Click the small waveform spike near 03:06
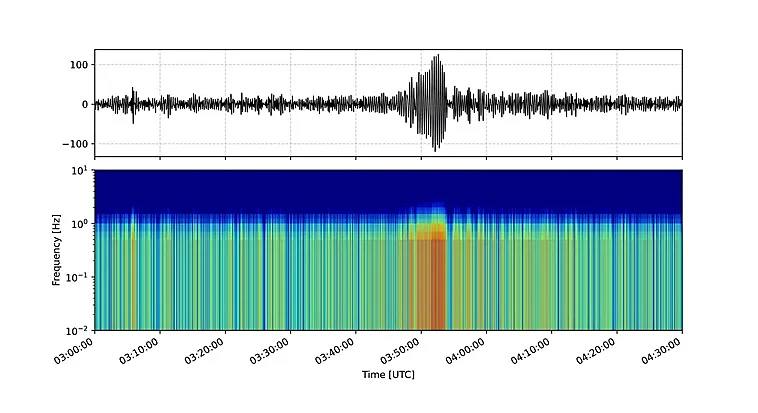Viewport: 758px width, 413px height. [x=133, y=105]
